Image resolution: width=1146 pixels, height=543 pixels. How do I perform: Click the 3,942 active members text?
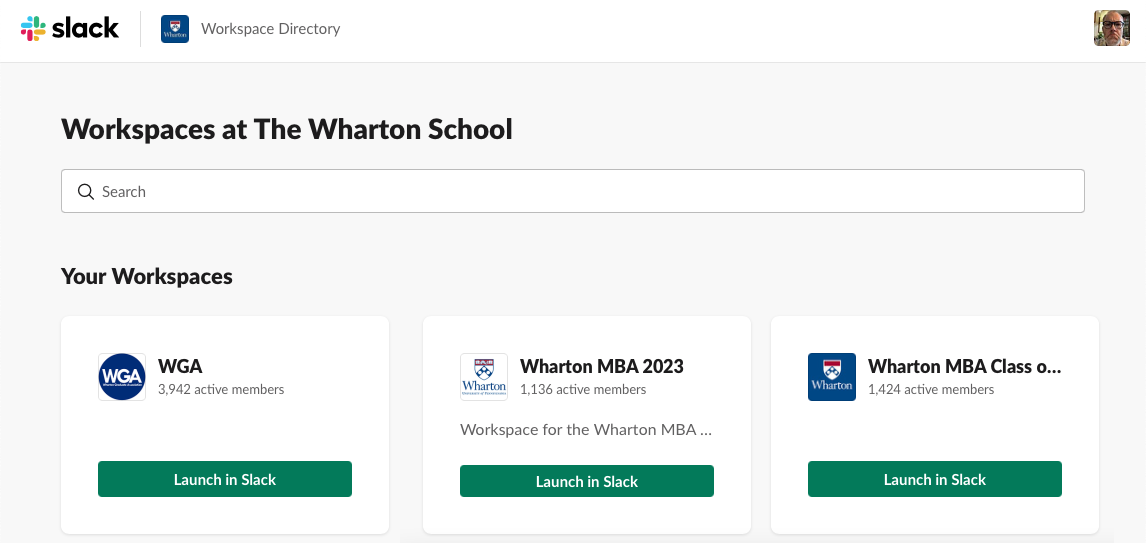[221, 390]
